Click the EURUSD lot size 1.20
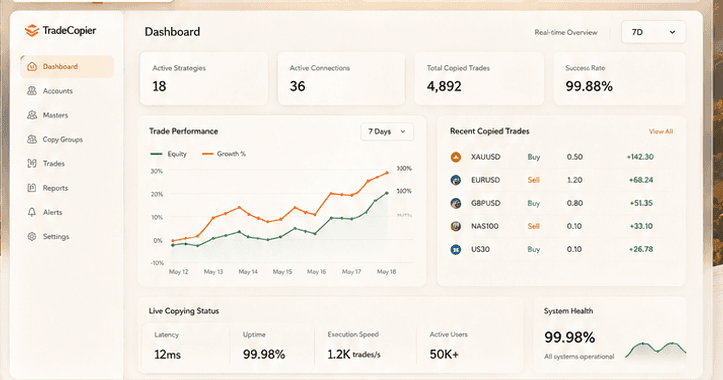 tap(575, 180)
